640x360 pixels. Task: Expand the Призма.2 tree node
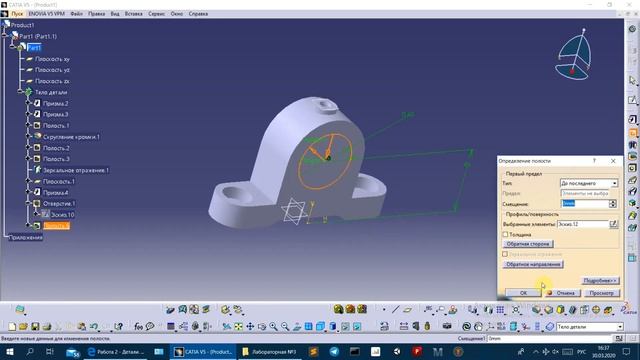tap(29, 103)
